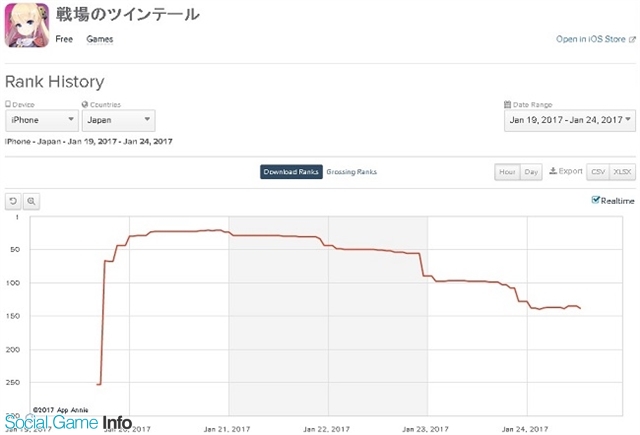Click the globe icon beside Countries
The width and height of the screenshot is (640, 435).
point(85,104)
